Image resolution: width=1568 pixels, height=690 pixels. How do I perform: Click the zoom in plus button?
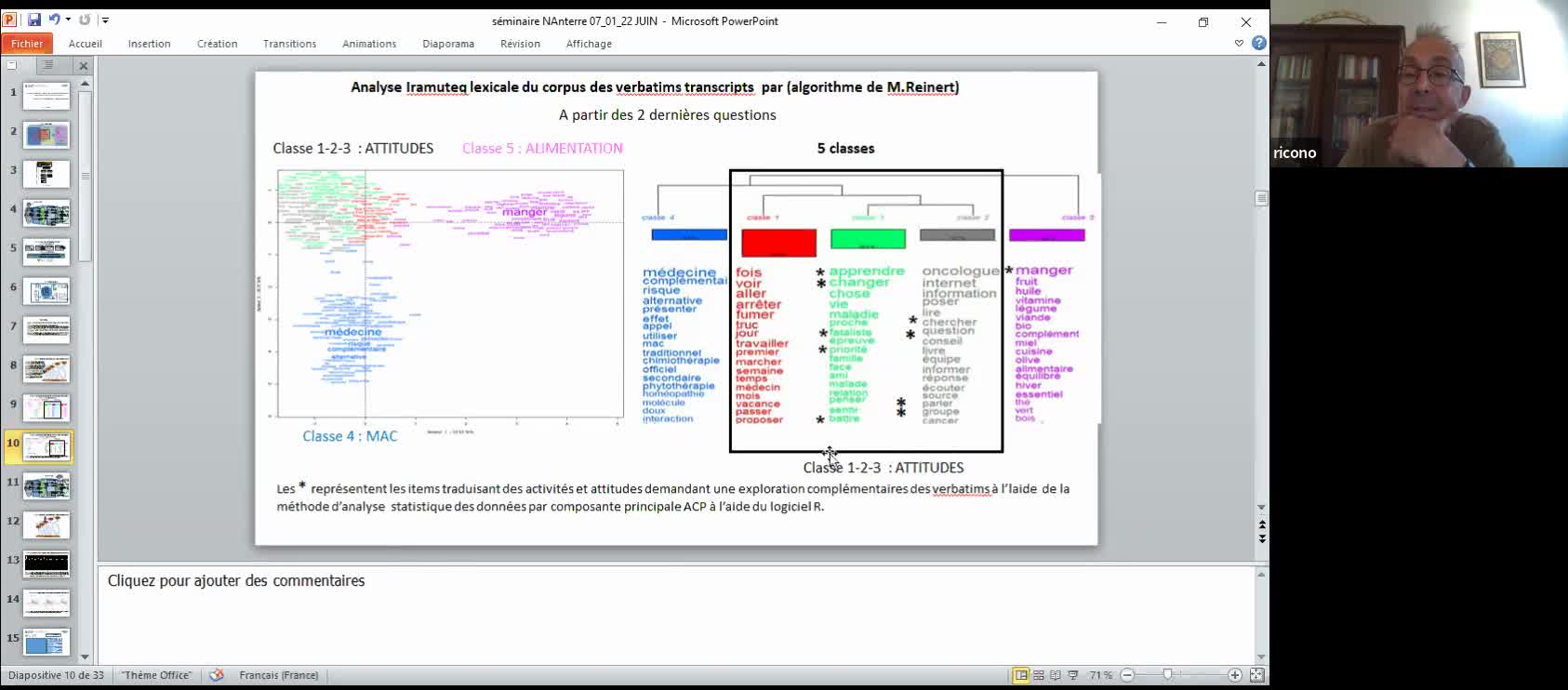pyautogui.click(x=1235, y=675)
